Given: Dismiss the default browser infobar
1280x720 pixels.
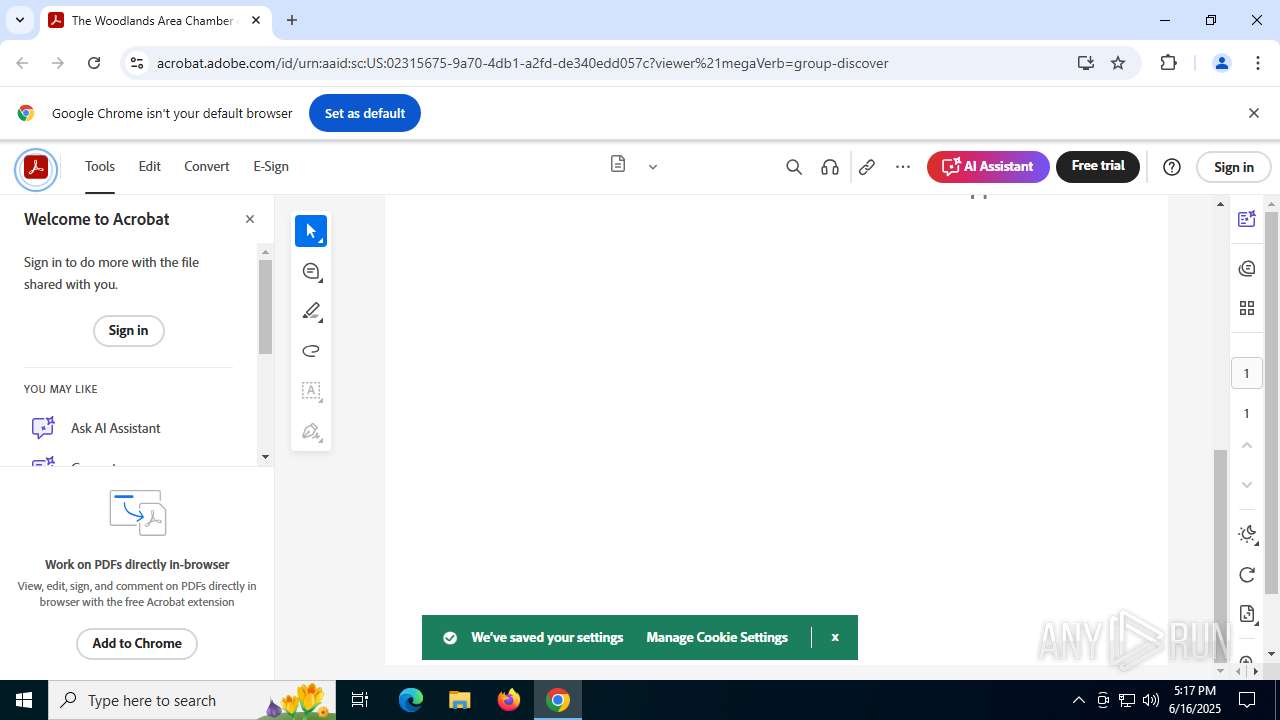Looking at the screenshot, I should coord(1253,113).
